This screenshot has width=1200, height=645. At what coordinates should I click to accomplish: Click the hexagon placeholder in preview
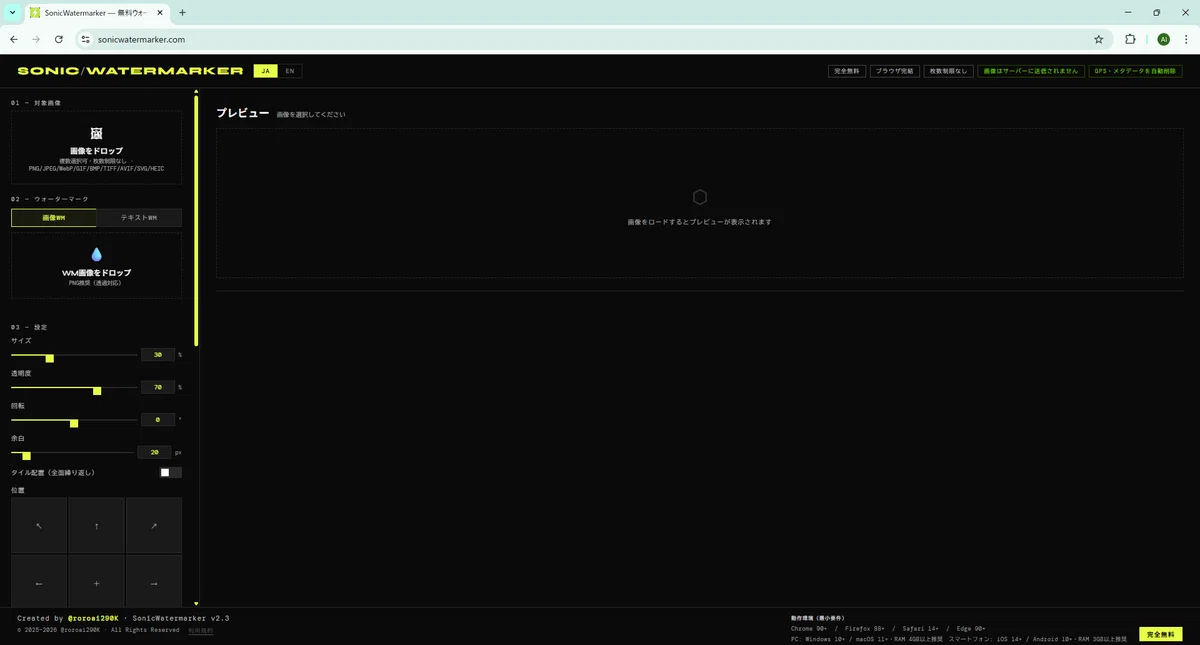700,197
